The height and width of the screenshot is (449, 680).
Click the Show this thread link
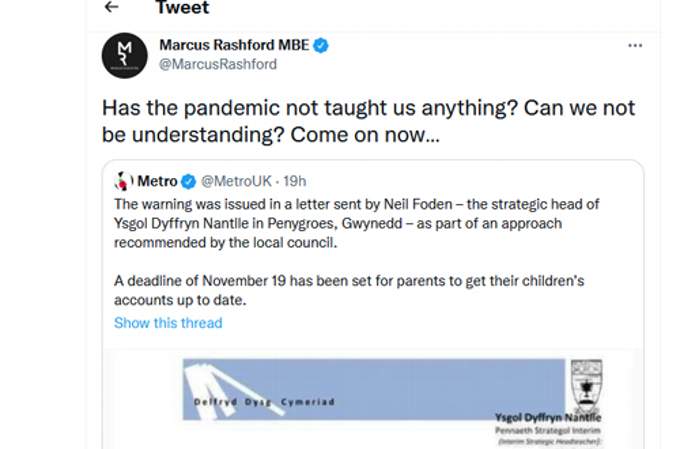(x=168, y=323)
